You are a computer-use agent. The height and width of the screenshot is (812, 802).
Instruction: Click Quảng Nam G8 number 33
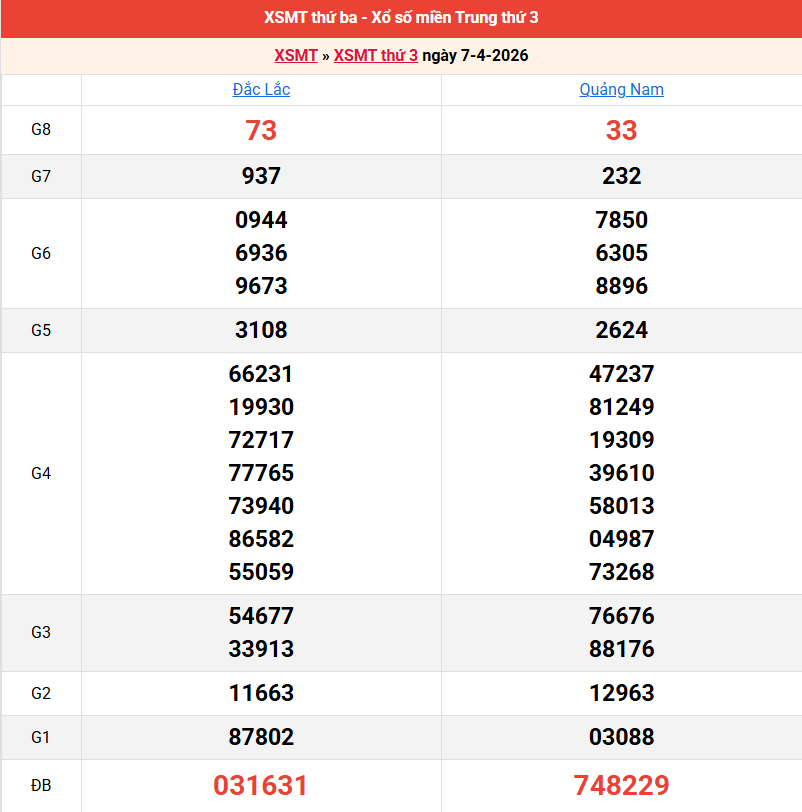pos(621,130)
